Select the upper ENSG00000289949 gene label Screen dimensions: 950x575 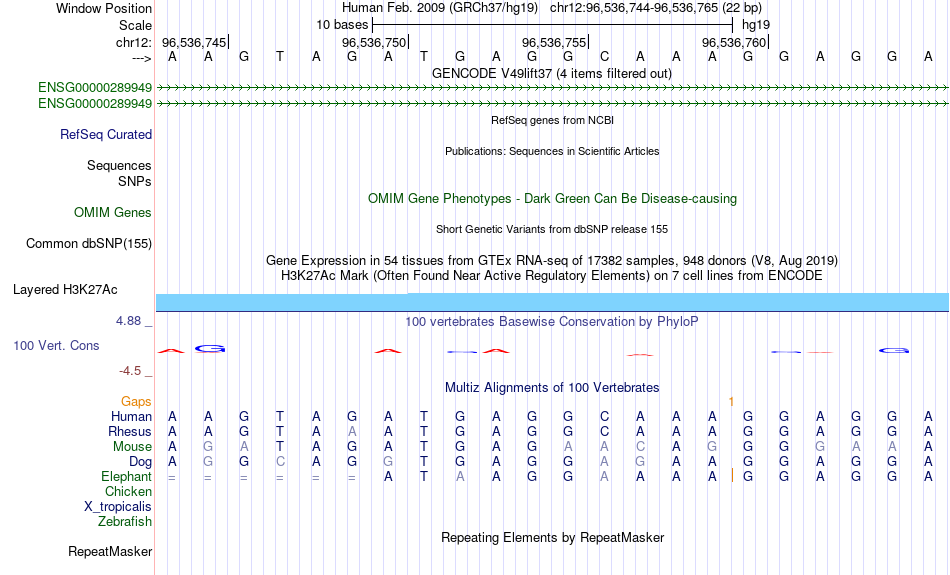(x=95, y=88)
